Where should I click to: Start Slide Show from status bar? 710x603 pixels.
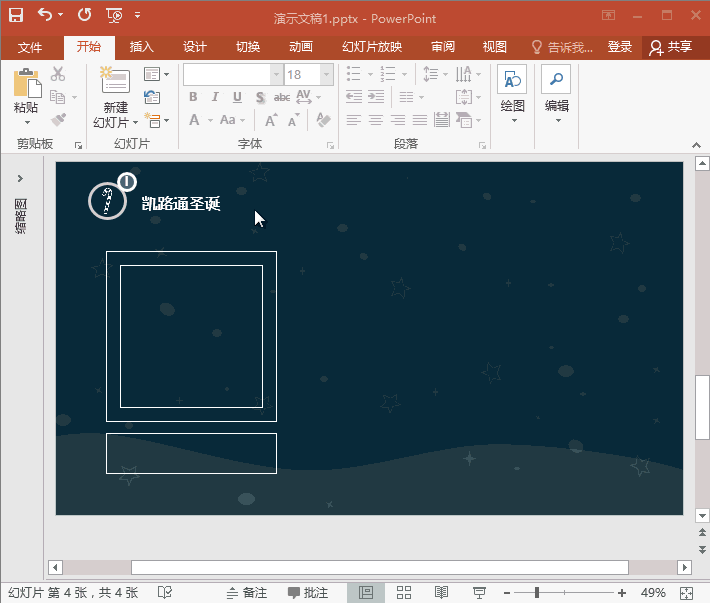coord(480,593)
